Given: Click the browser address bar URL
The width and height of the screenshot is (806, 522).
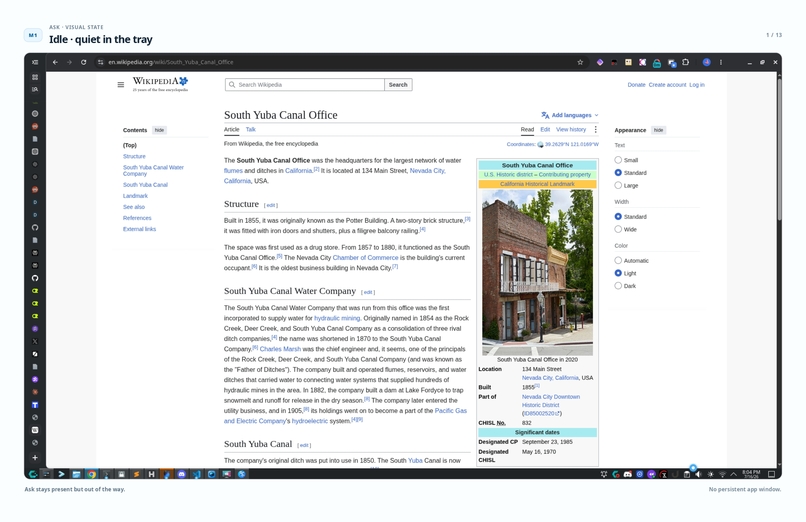Looking at the screenshot, I should [171, 62].
